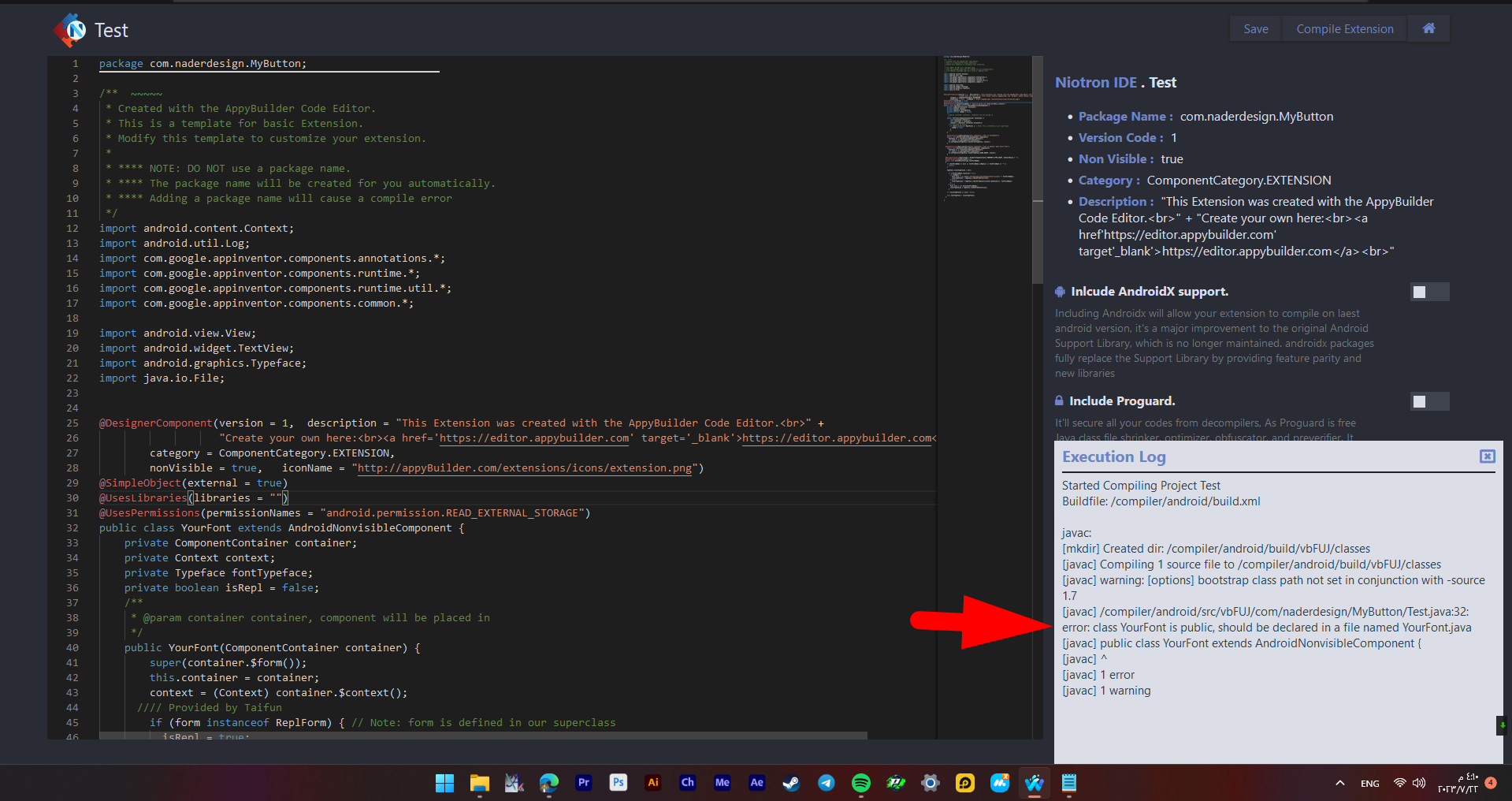Open the Niotron IDE link

[x=1096, y=83]
